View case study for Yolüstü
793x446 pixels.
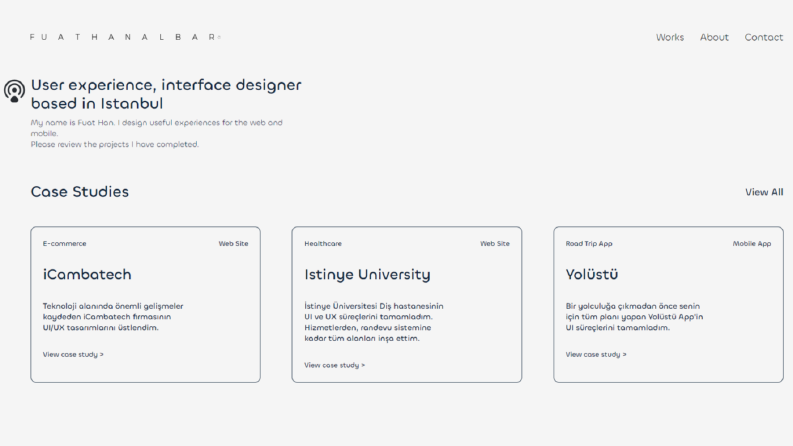596,354
